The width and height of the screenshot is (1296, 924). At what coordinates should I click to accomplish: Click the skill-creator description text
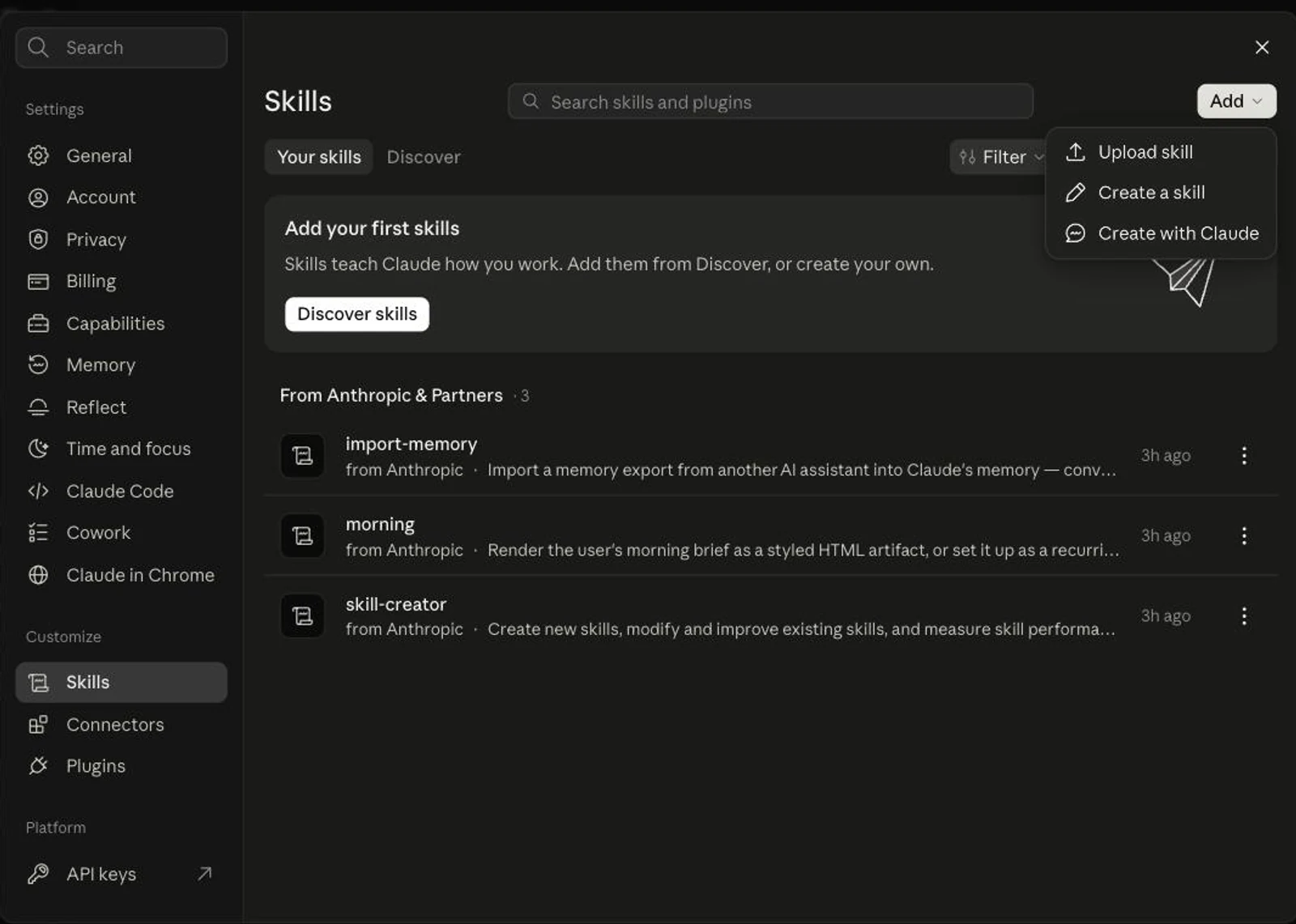point(801,629)
